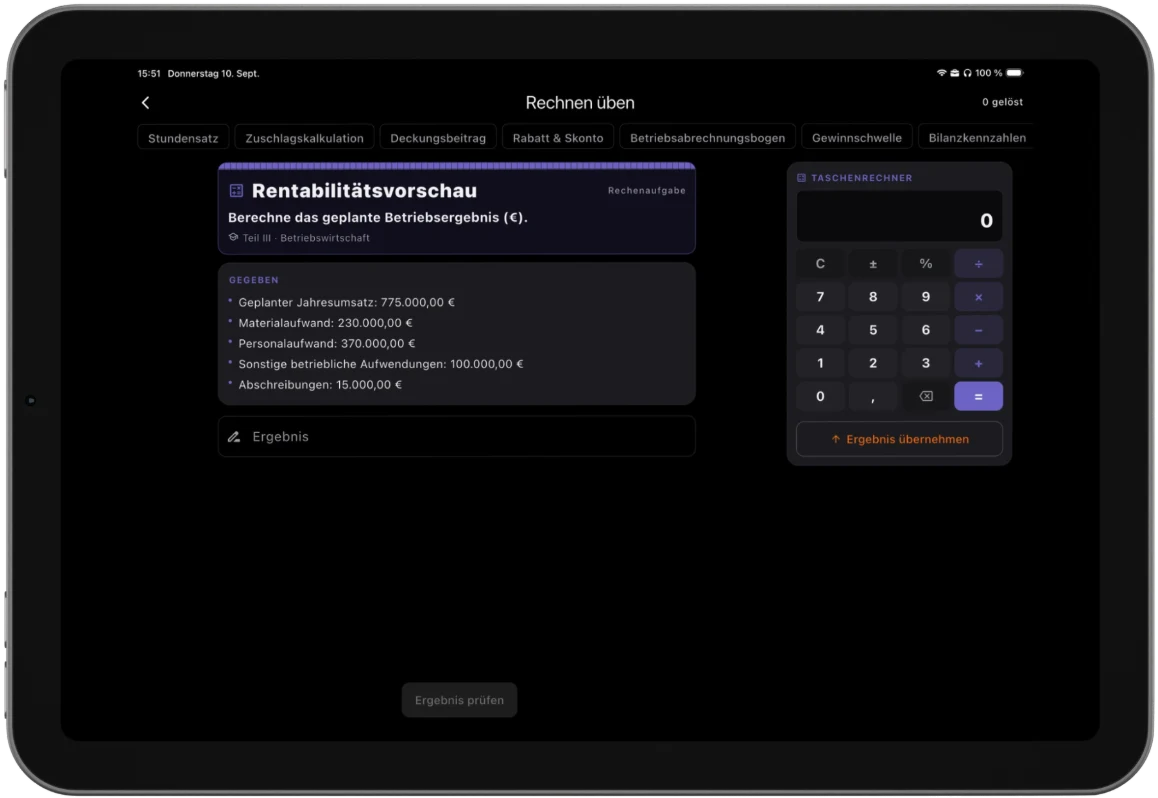Tap calculator digit 3
Viewport: 1158px width, 798px height.
[925, 363]
